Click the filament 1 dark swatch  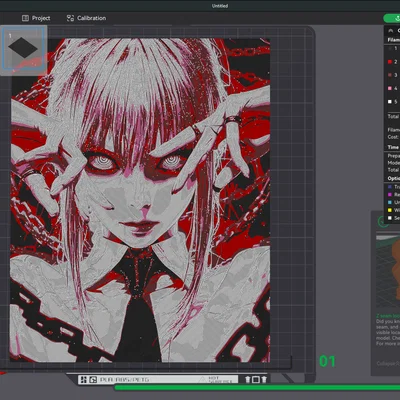pos(390,48)
